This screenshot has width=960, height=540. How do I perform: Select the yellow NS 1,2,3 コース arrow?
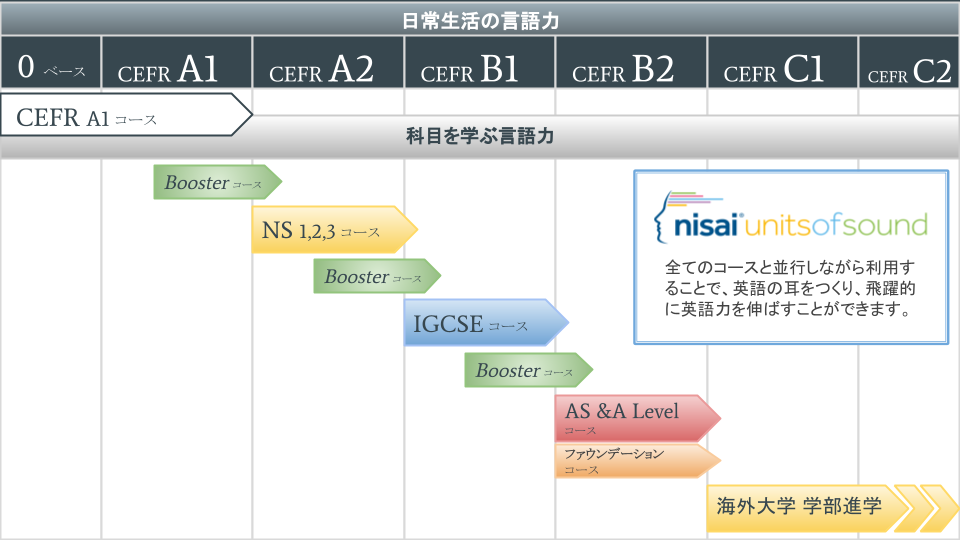coord(331,230)
